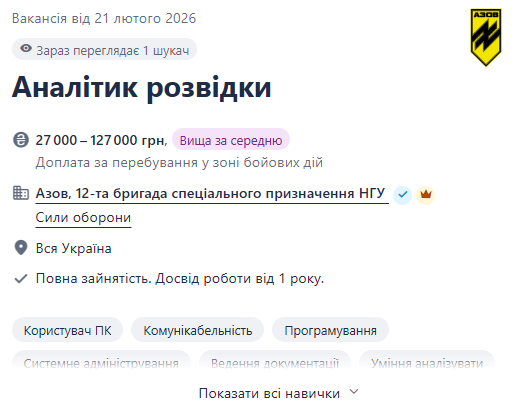Click the Вся Україна location text
This screenshot has height=410, width=522.
[74, 249]
